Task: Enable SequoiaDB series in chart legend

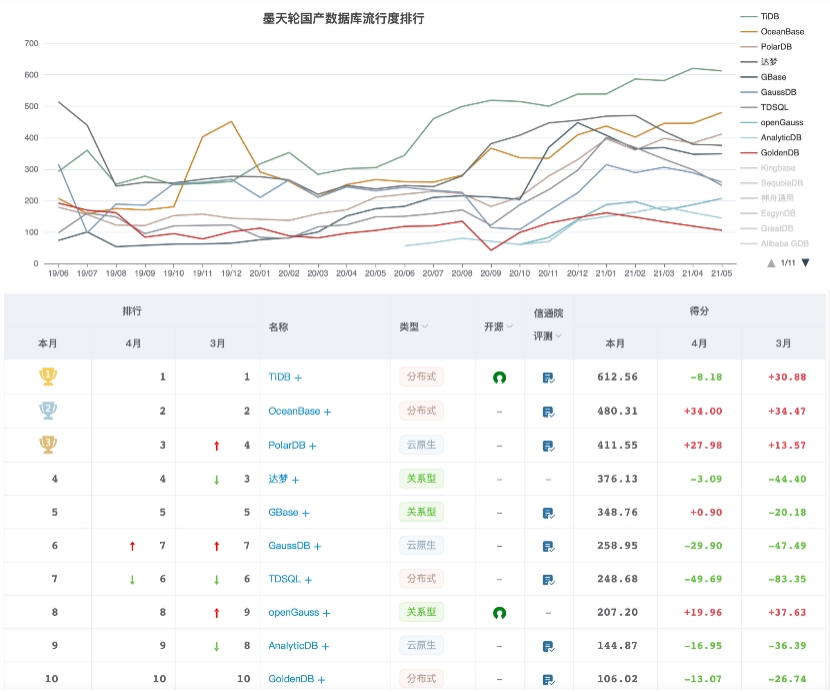Action: [x=771, y=183]
